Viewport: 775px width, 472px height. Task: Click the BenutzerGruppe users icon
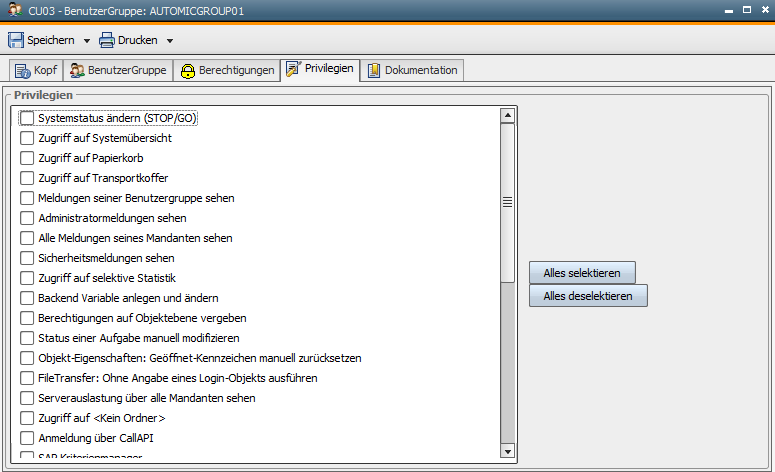point(77,70)
